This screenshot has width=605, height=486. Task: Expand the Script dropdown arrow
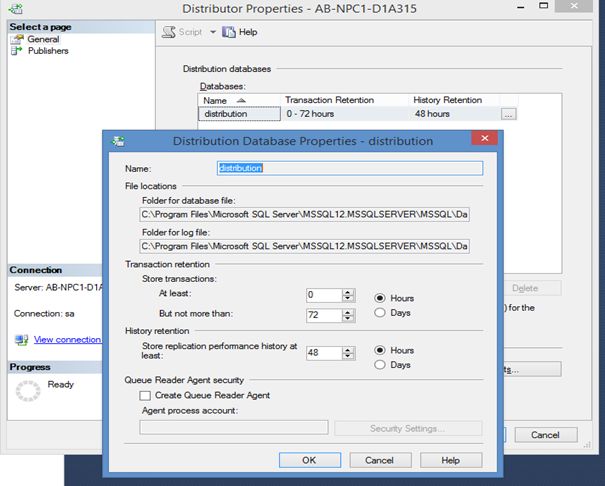pos(213,32)
